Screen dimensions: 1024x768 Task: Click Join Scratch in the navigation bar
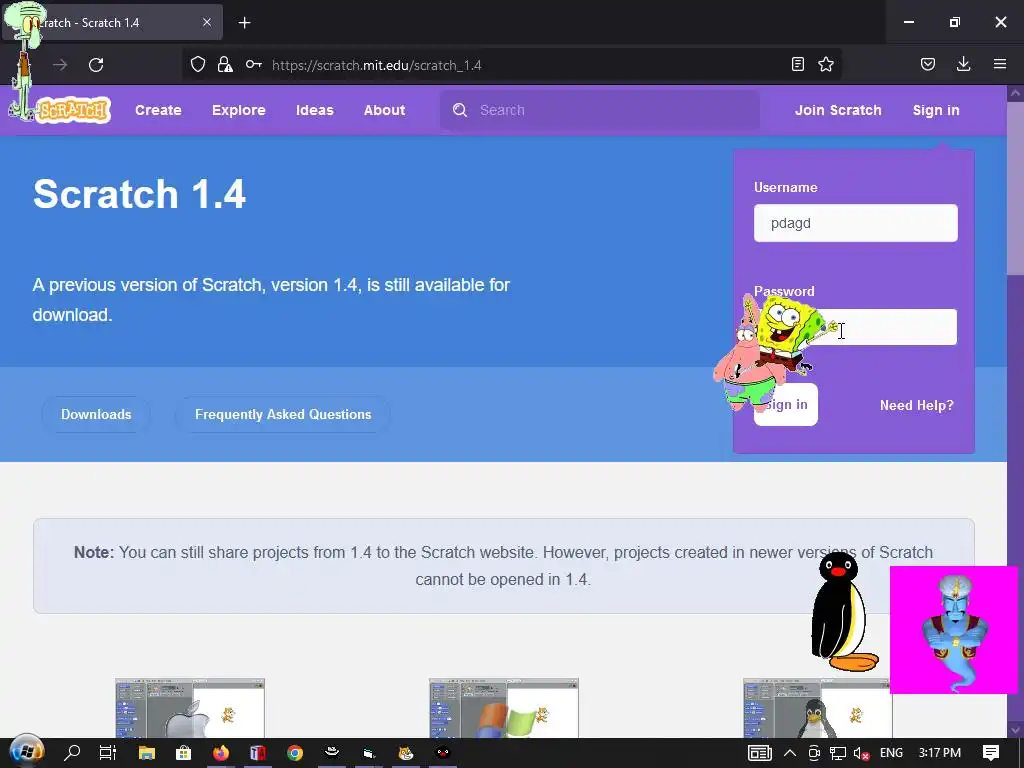[x=838, y=110]
